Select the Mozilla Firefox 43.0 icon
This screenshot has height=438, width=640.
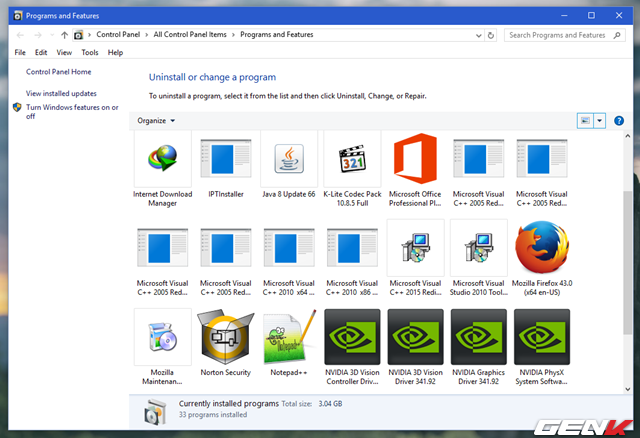pos(542,248)
